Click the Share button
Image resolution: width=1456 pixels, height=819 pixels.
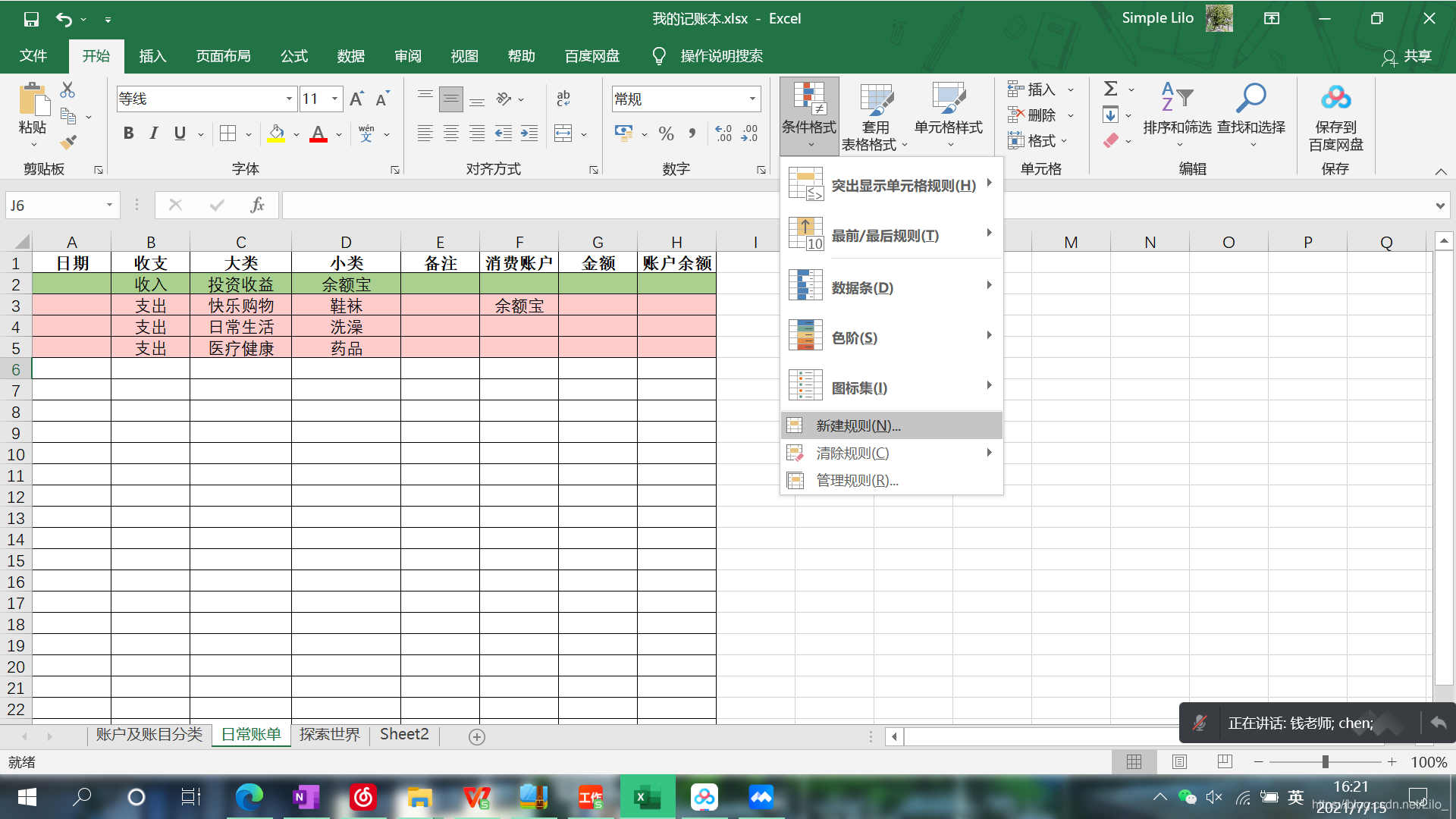point(1407,56)
